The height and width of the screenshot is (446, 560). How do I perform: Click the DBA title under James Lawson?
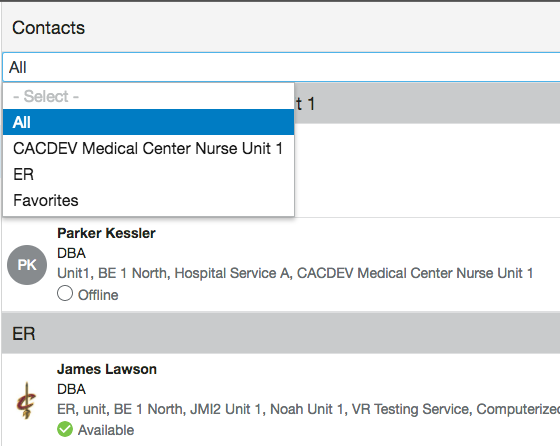pyautogui.click(x=71, y=389)
